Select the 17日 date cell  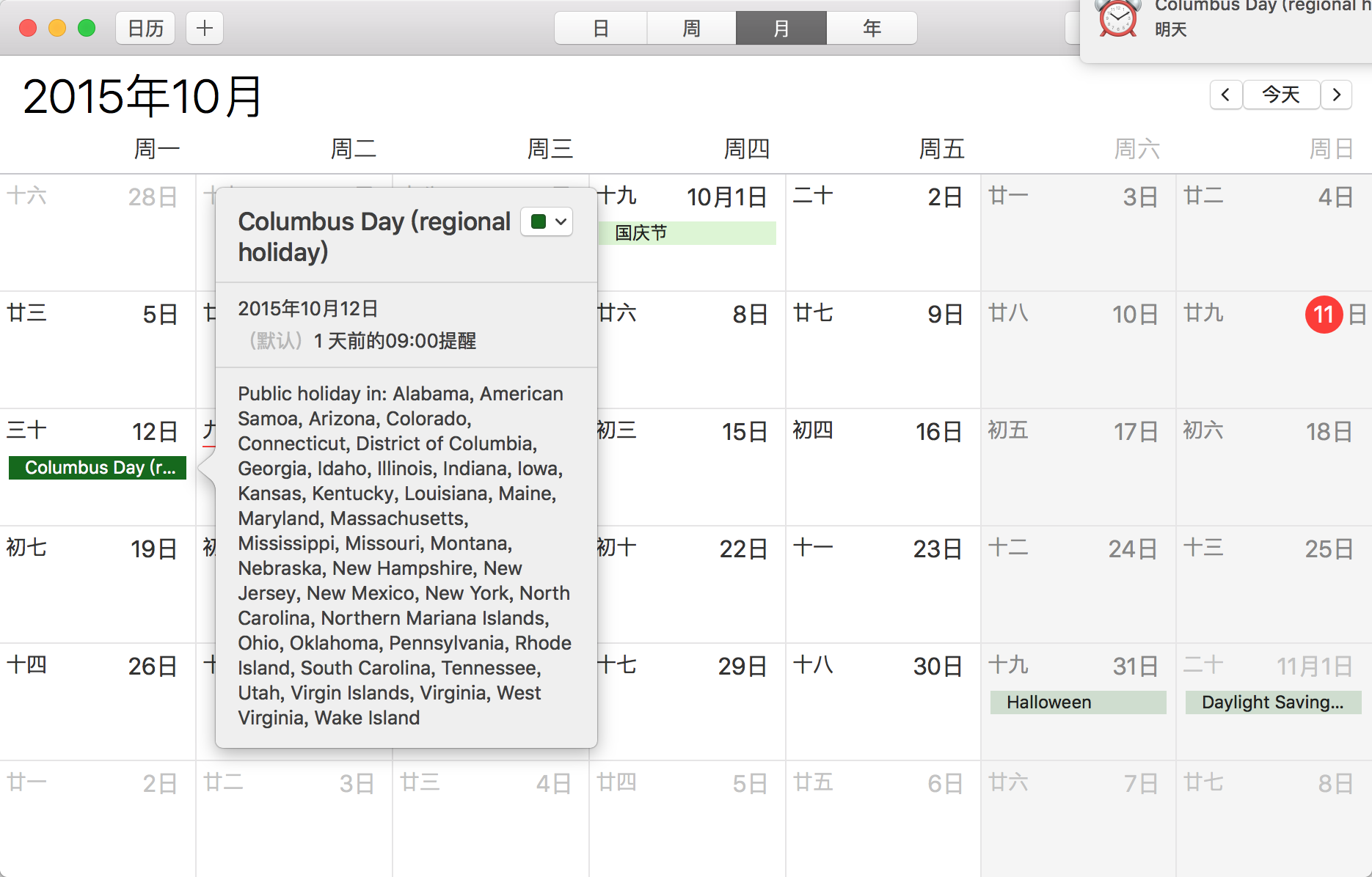[1136, 432]
